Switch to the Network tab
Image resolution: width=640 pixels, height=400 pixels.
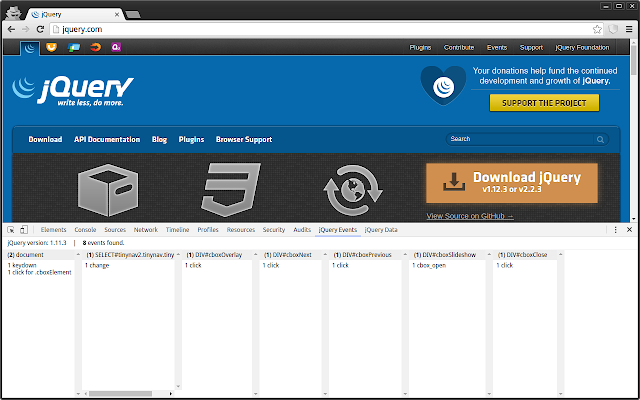[x=145, y=230]
